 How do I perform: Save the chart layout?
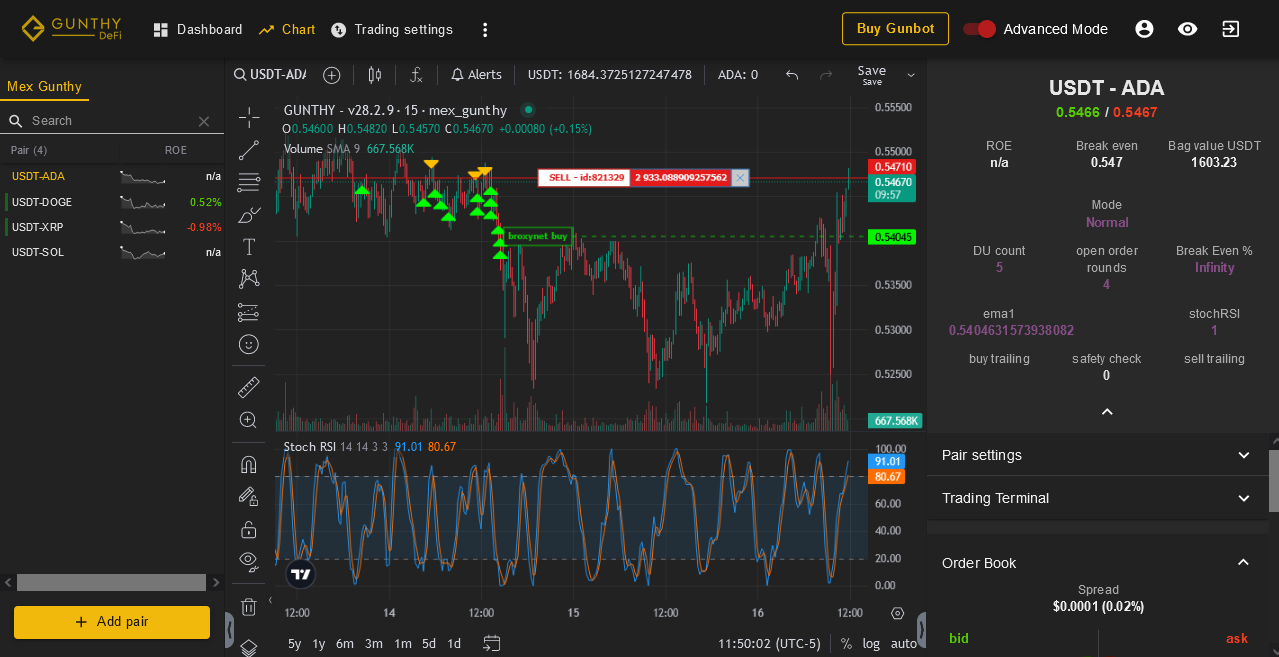coord(872,75)
